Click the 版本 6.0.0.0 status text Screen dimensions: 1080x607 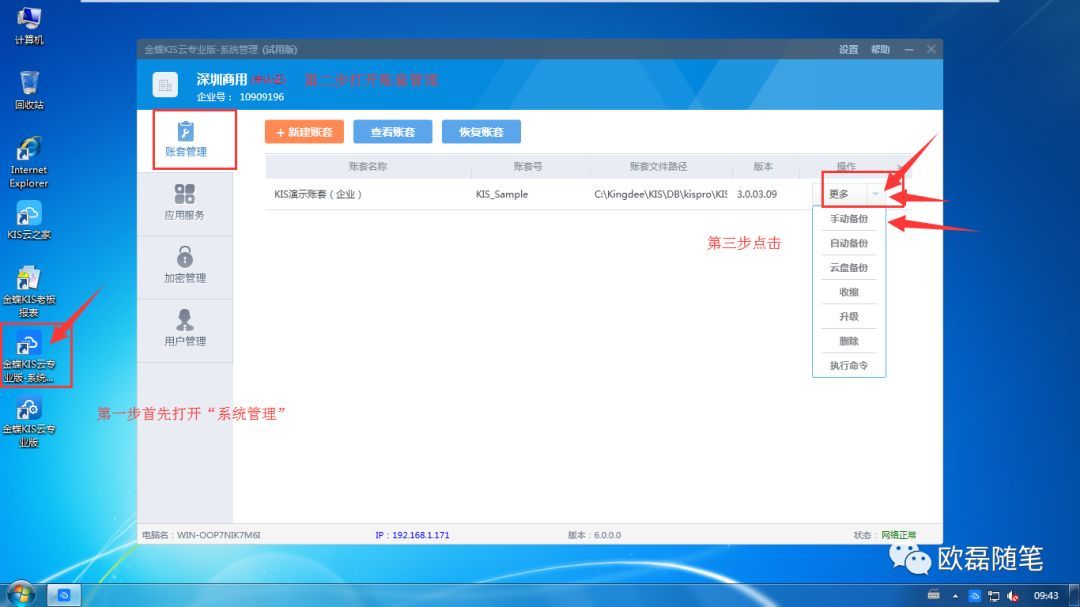coord(594,535)
